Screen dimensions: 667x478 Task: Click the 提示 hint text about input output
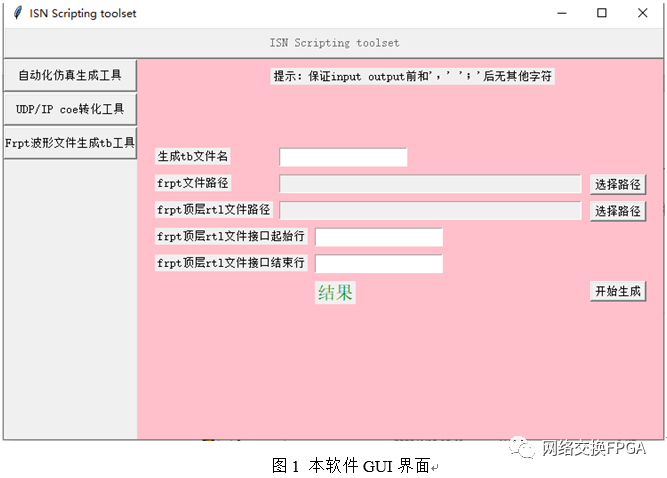tap(412, 77)
